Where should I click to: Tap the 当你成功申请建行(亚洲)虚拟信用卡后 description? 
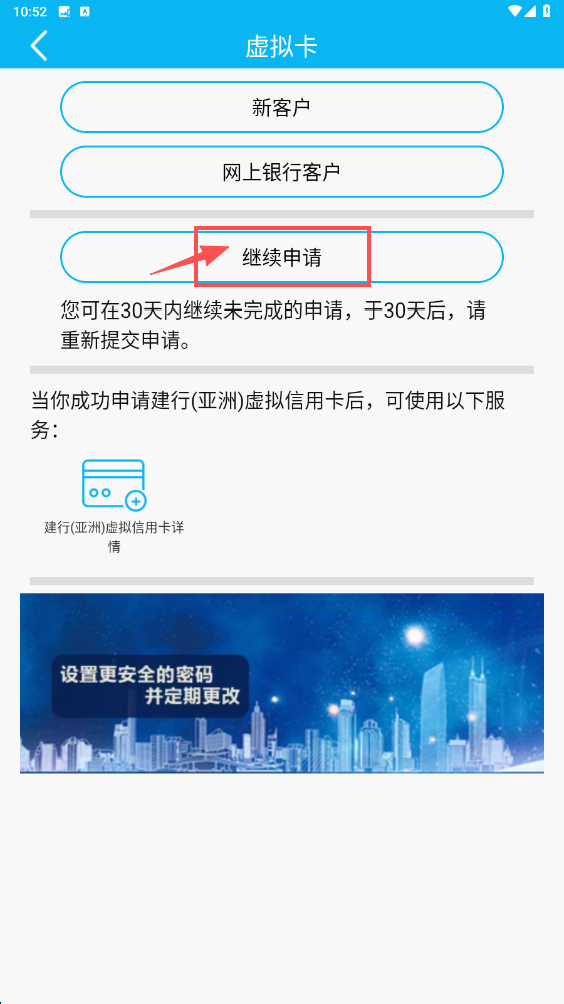pyautogui.click(x=268, y=416)
